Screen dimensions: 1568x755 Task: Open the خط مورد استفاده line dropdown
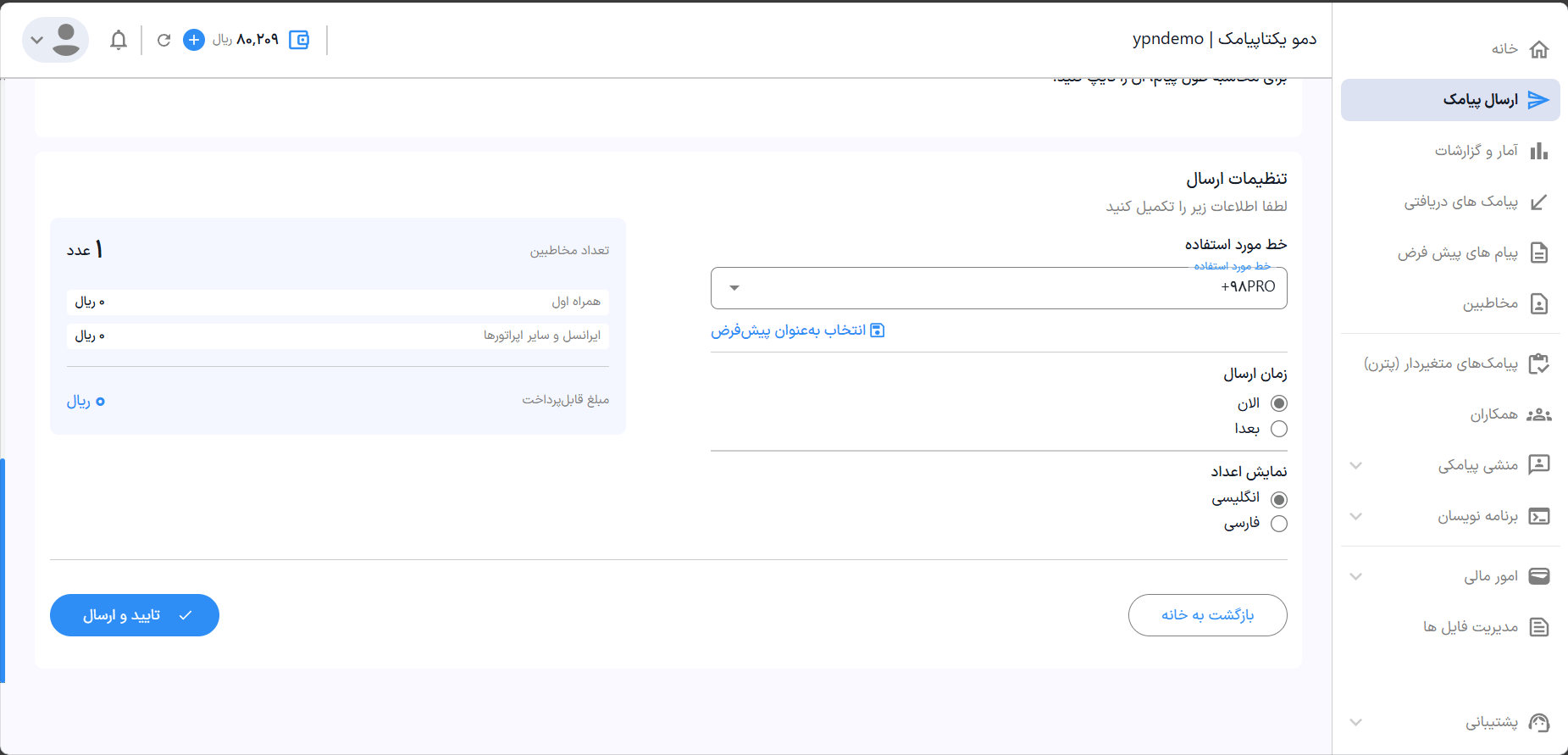pyautogui.click(x=999, y=288)
